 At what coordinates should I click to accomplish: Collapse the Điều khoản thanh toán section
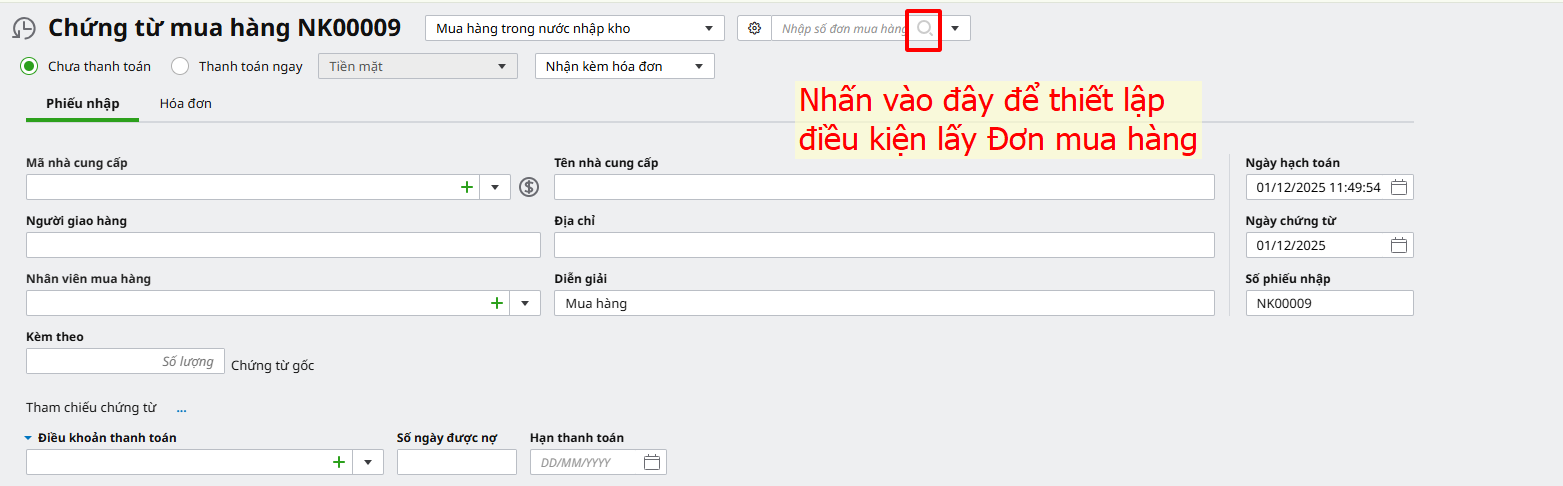tap(28, 438)
